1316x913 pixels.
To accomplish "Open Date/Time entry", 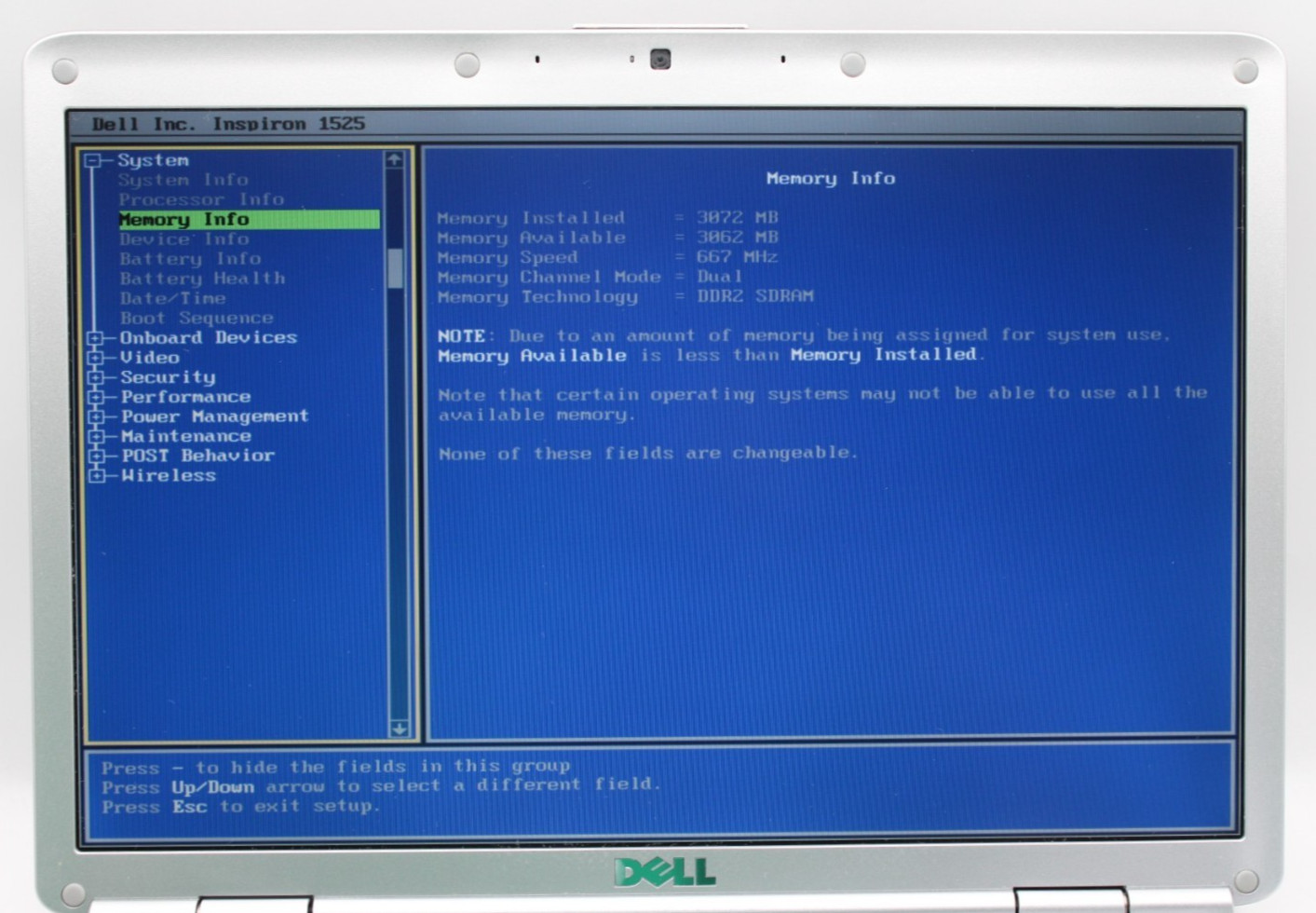I will click(x=172, y=298).
